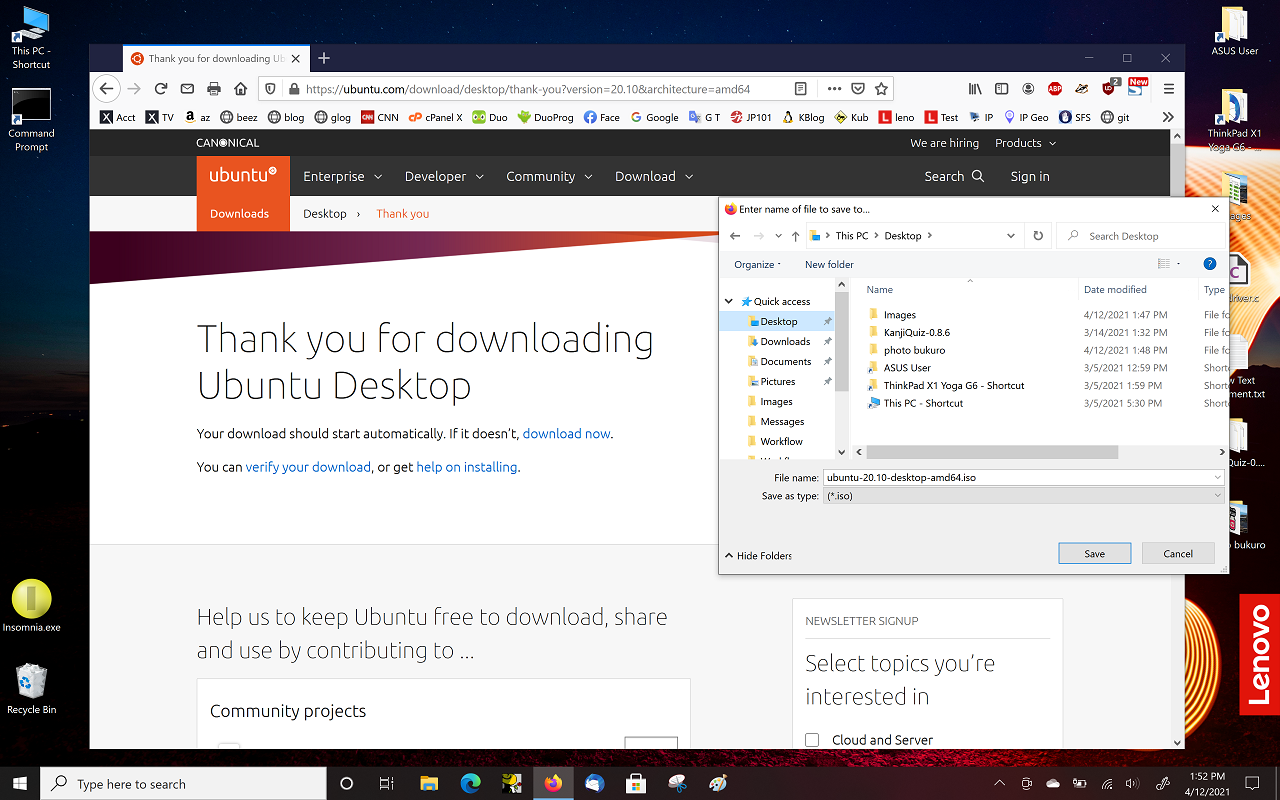Image resolution: width=1280 pixels, height=800 pixels.
Task: Click the download now link
Action: [566, 434]
